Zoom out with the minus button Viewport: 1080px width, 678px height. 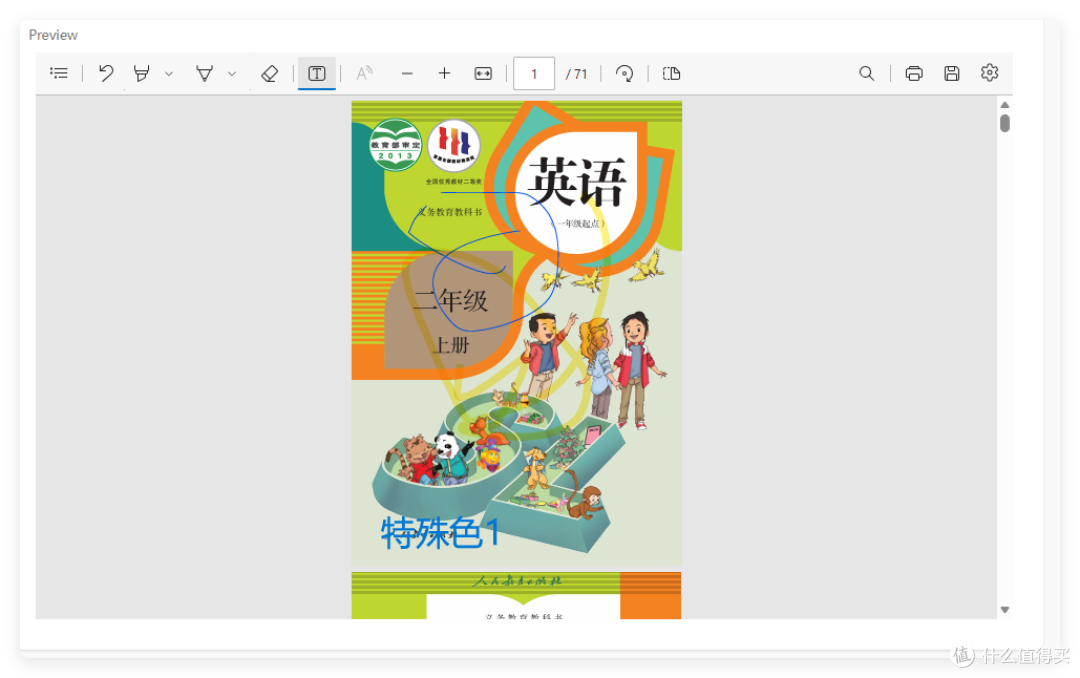(x=407, y=73)
